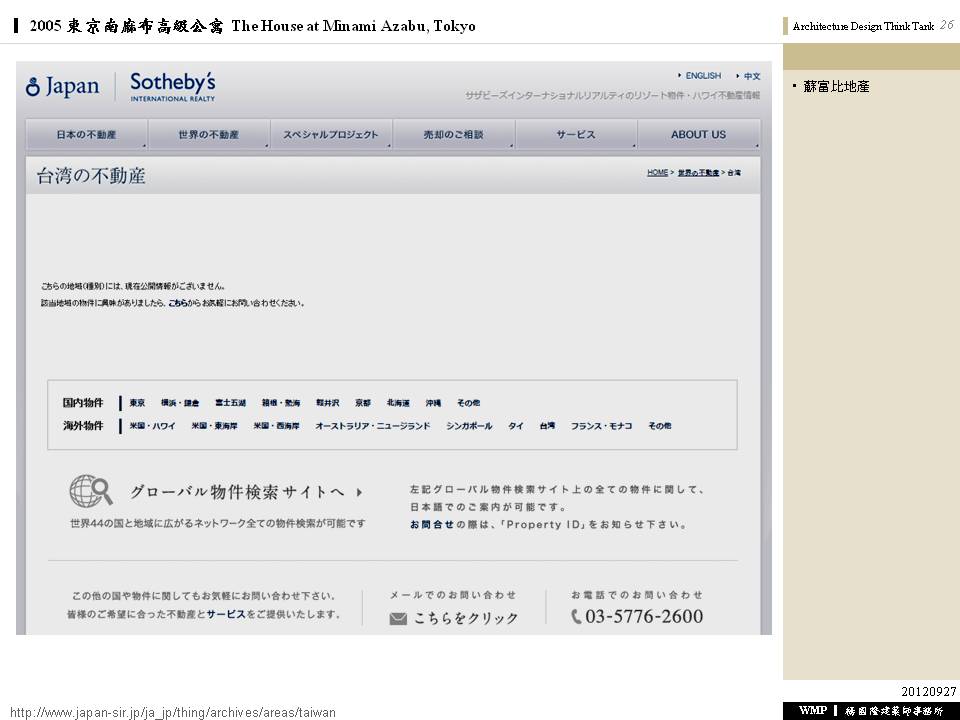960x720 pixels.
Task: Click the mail envelope icon
Action: click(x=398, y=618)
